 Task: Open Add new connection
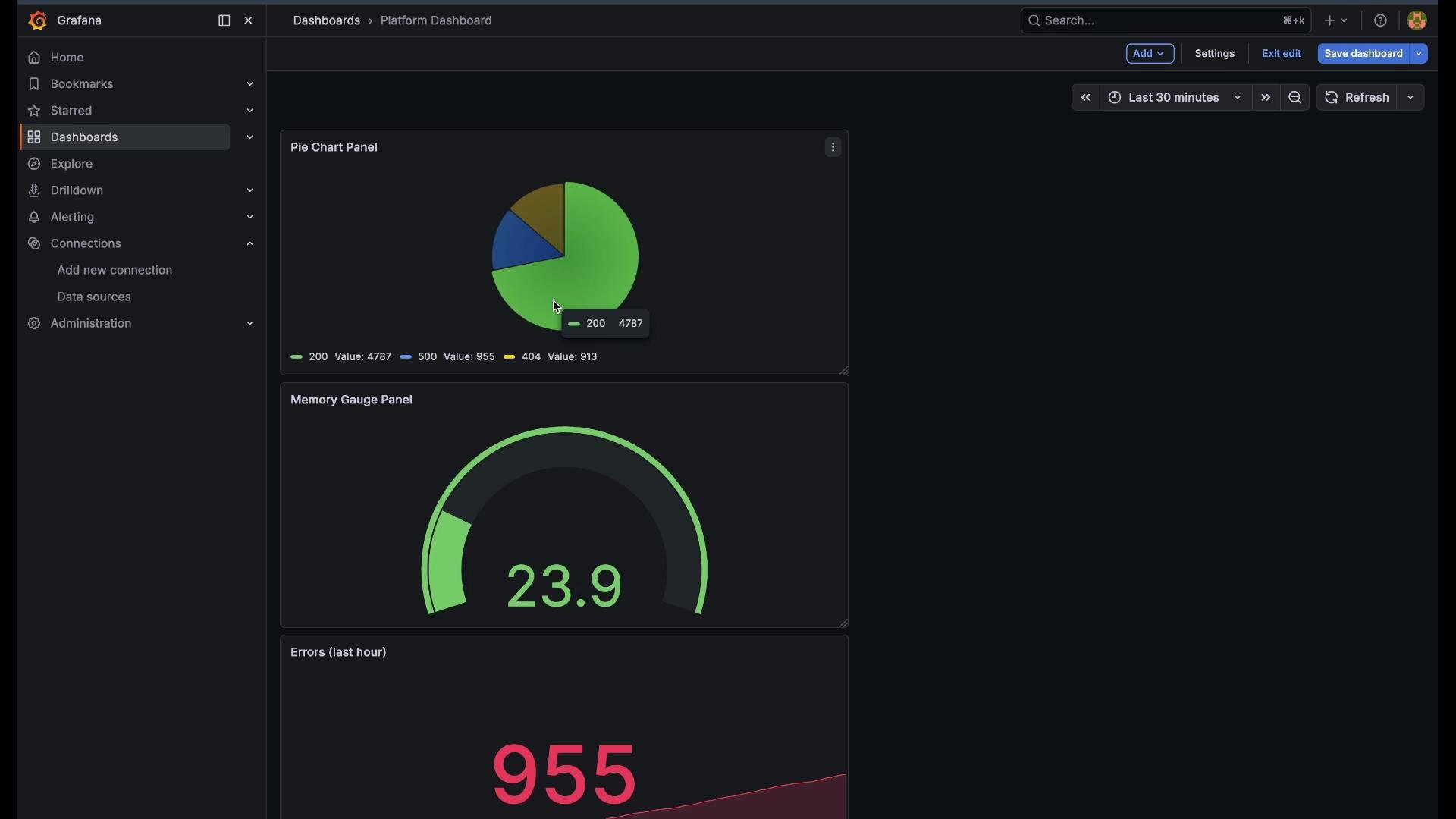115,270
